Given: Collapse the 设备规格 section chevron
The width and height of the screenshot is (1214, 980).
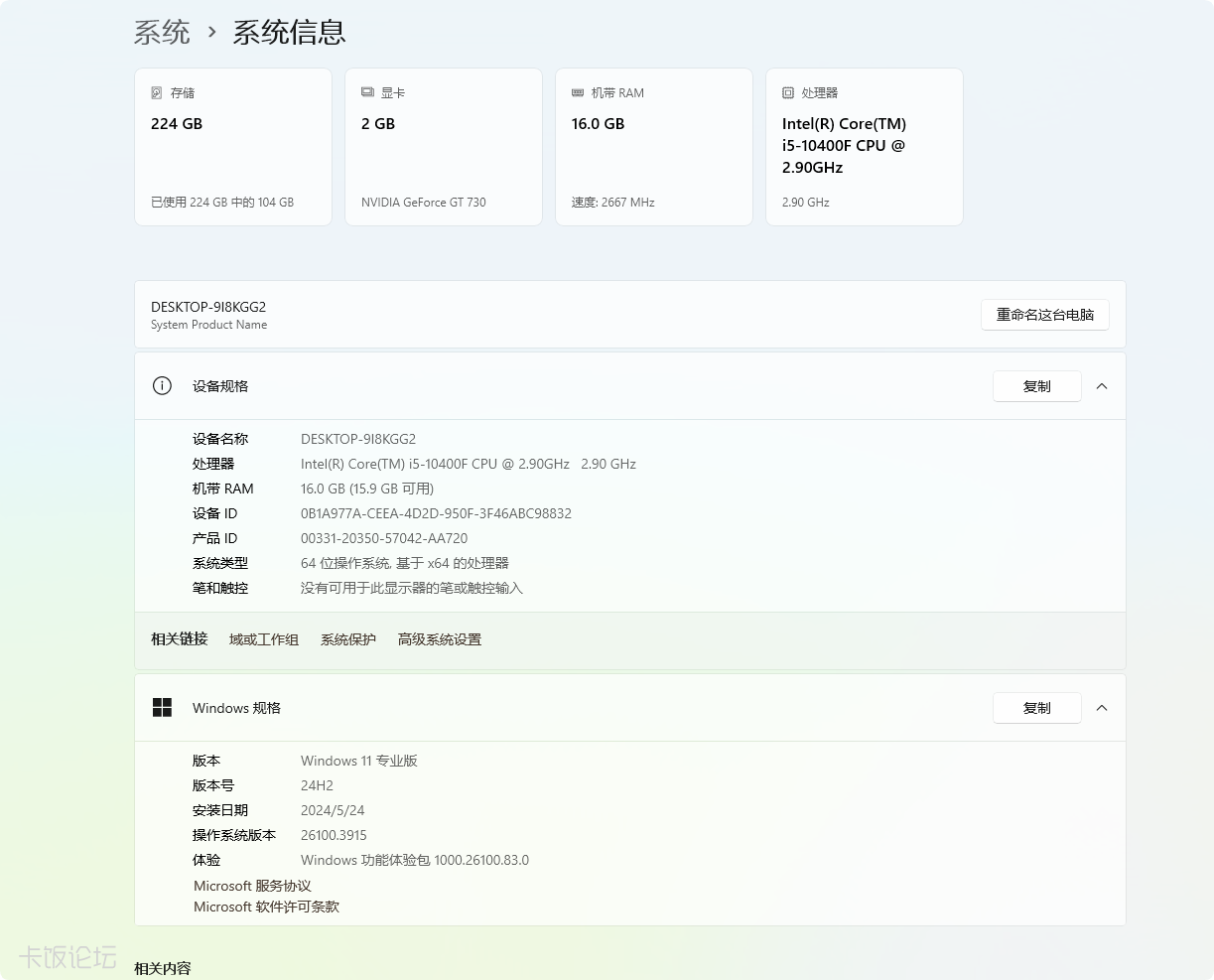Looking at the screenshot, I should tap(1102, 386).
